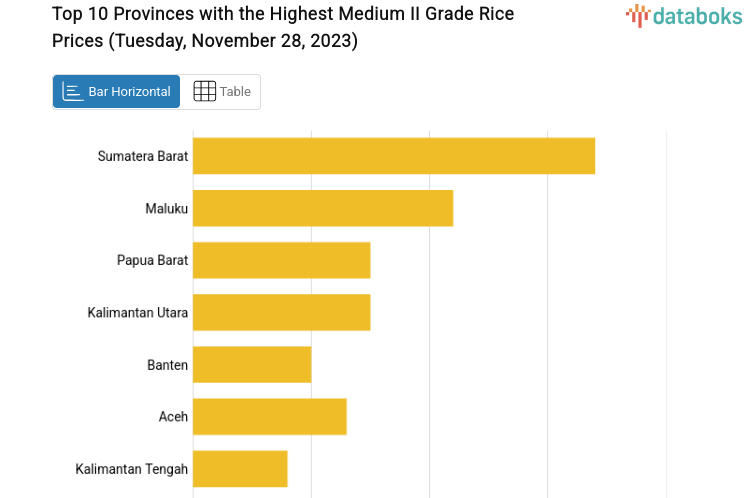The height and width of the screenshot is (498, 753).
Task: Click the Papua Barat axis label
Action: point(152,260)
